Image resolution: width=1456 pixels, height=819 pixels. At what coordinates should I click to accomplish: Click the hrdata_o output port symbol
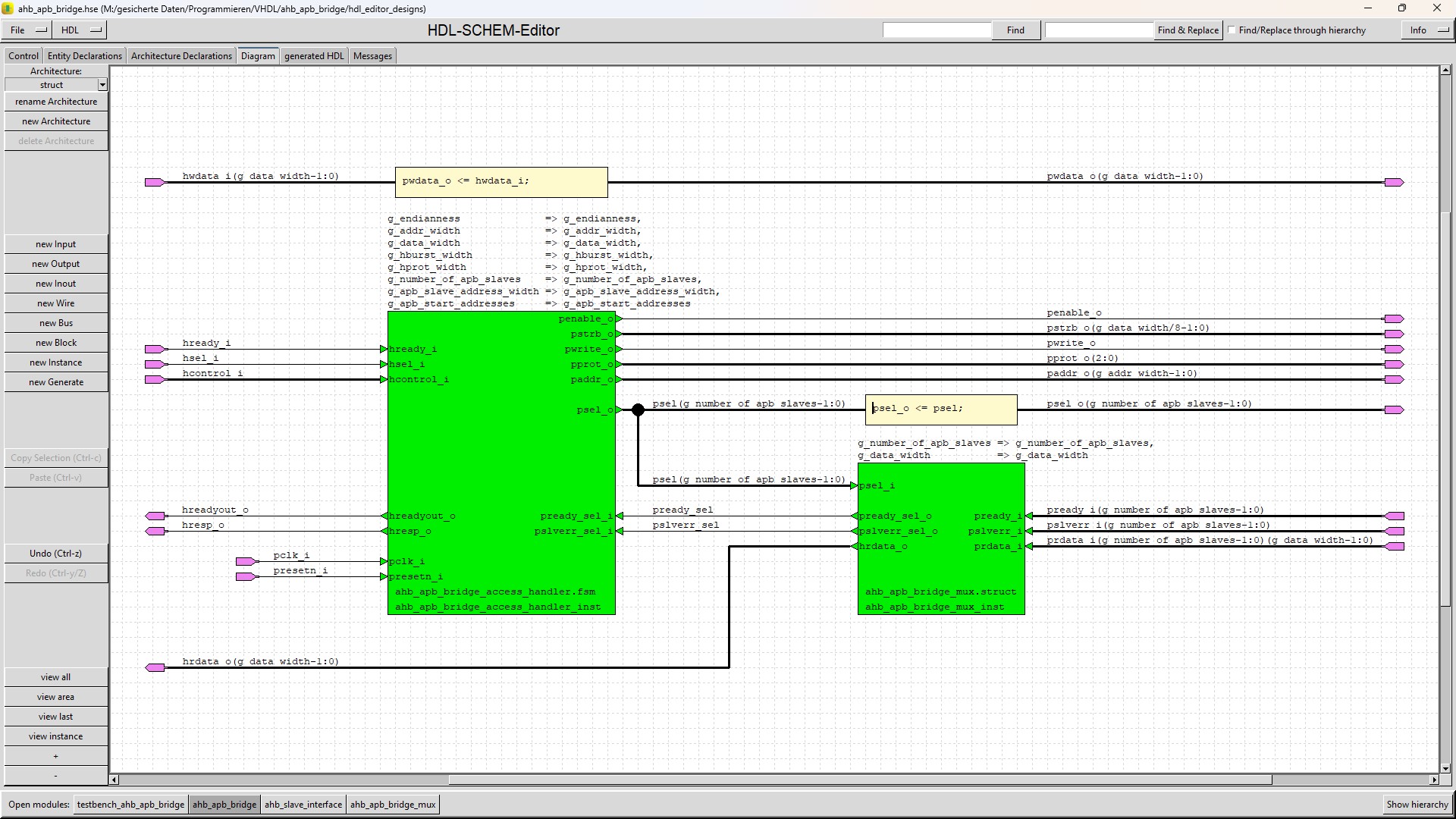(x=155, y=668)
